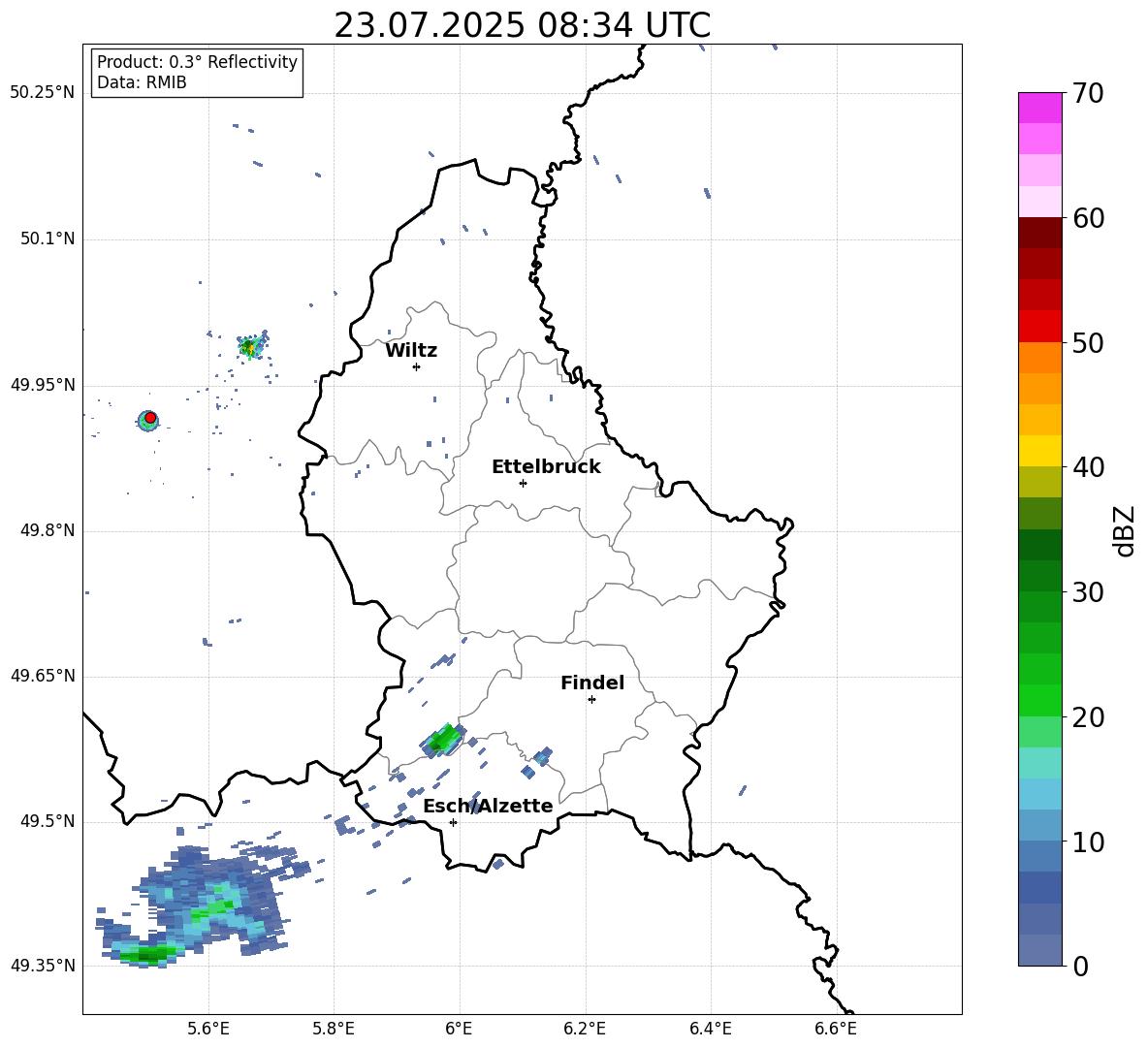The width and height of the screenshot is (1148, 1048).
Task: Pick the dark maroon colorbar swatch below 60
Action: (1039, 233)
